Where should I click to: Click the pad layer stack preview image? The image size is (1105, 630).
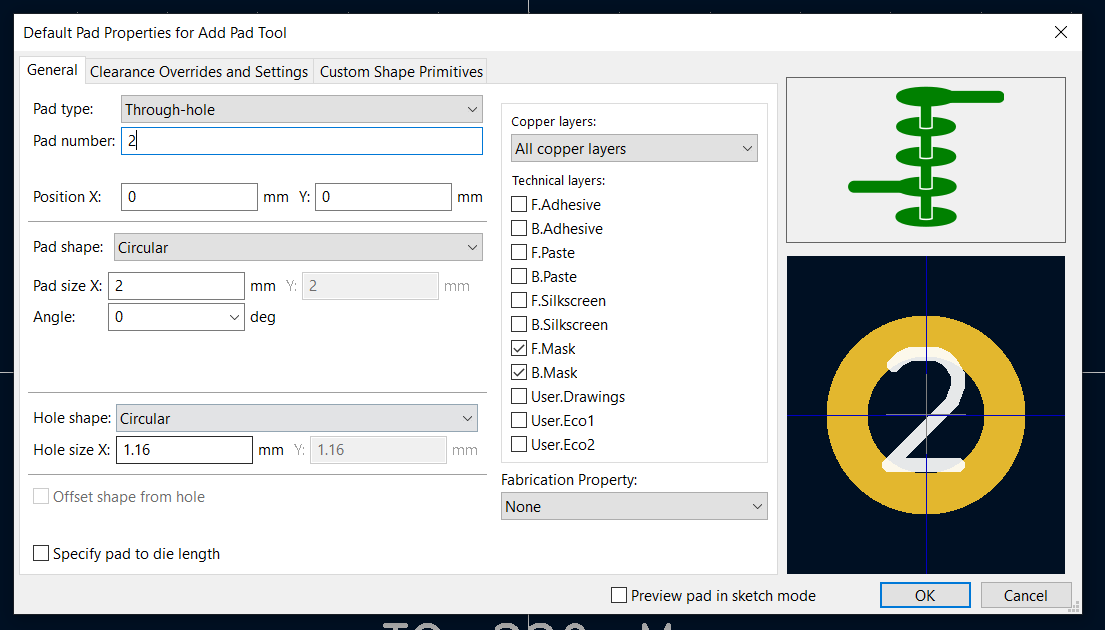point(926,160)
